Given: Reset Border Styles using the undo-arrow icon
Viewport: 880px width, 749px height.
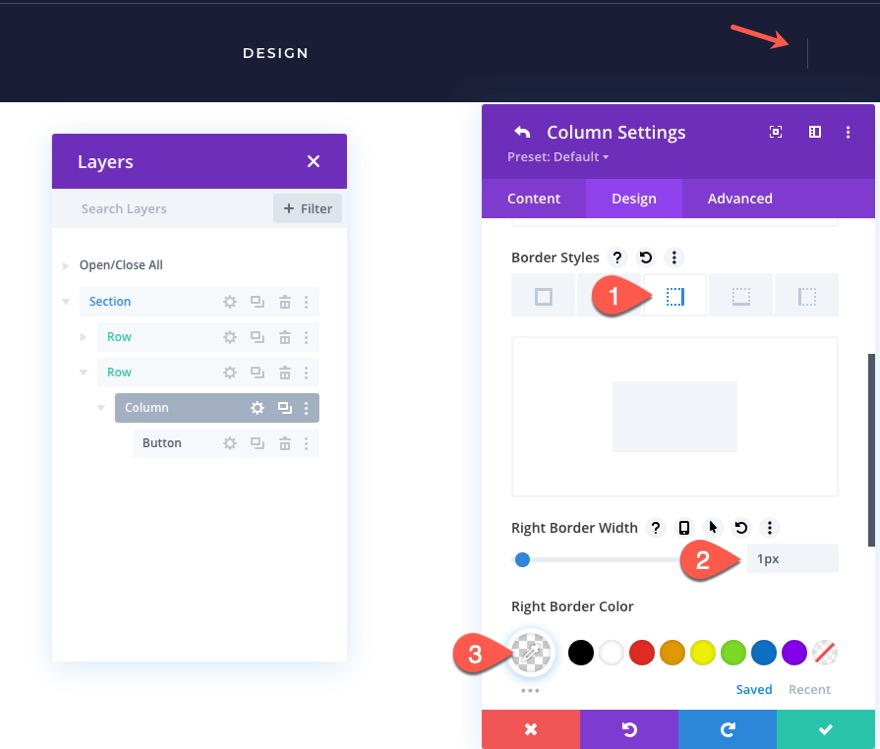Looking at the screenshot, I should [645, 257].
